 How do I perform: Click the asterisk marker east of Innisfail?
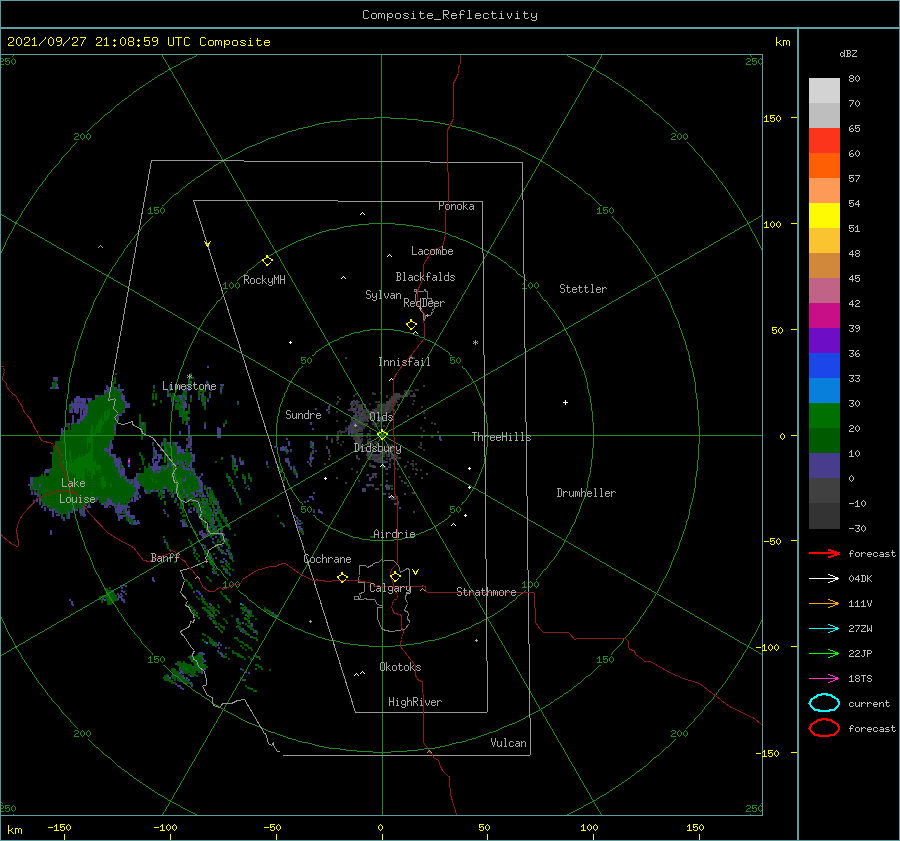tap(475, 343)
